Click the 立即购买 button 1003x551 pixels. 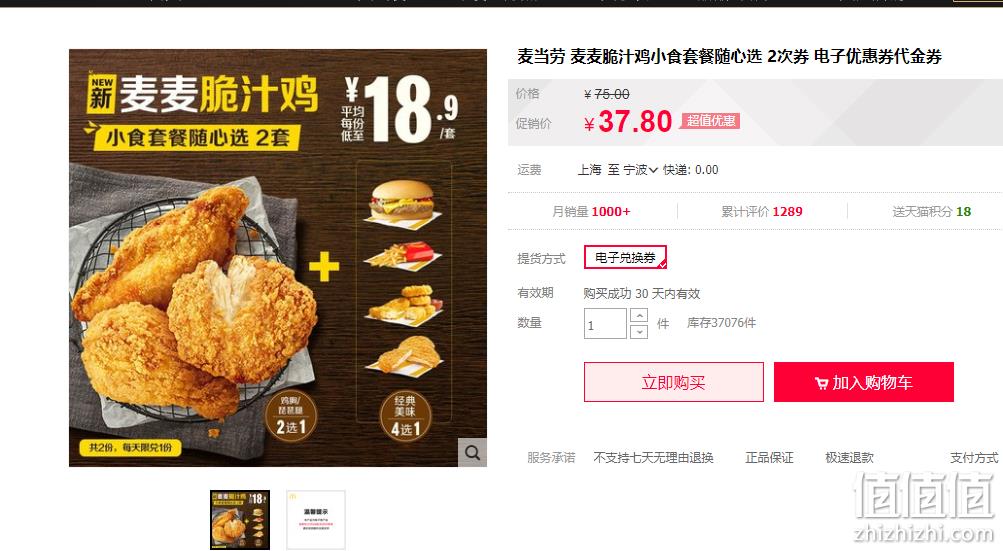tap(674, 382)
